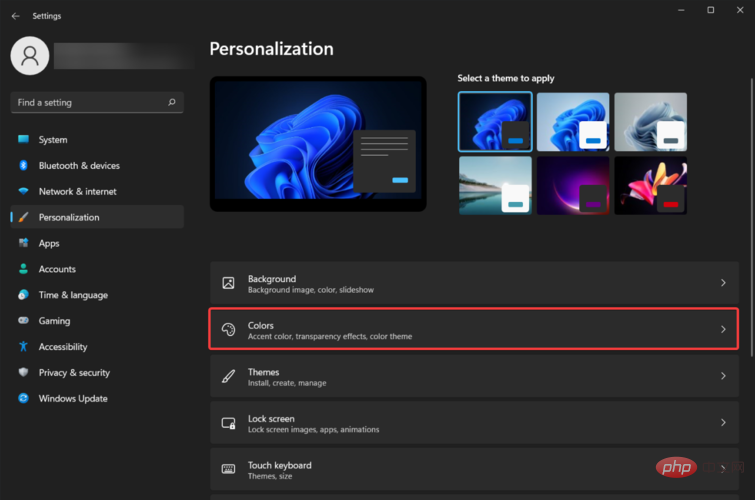Click the Colors palette icon

tap(228, 329)
